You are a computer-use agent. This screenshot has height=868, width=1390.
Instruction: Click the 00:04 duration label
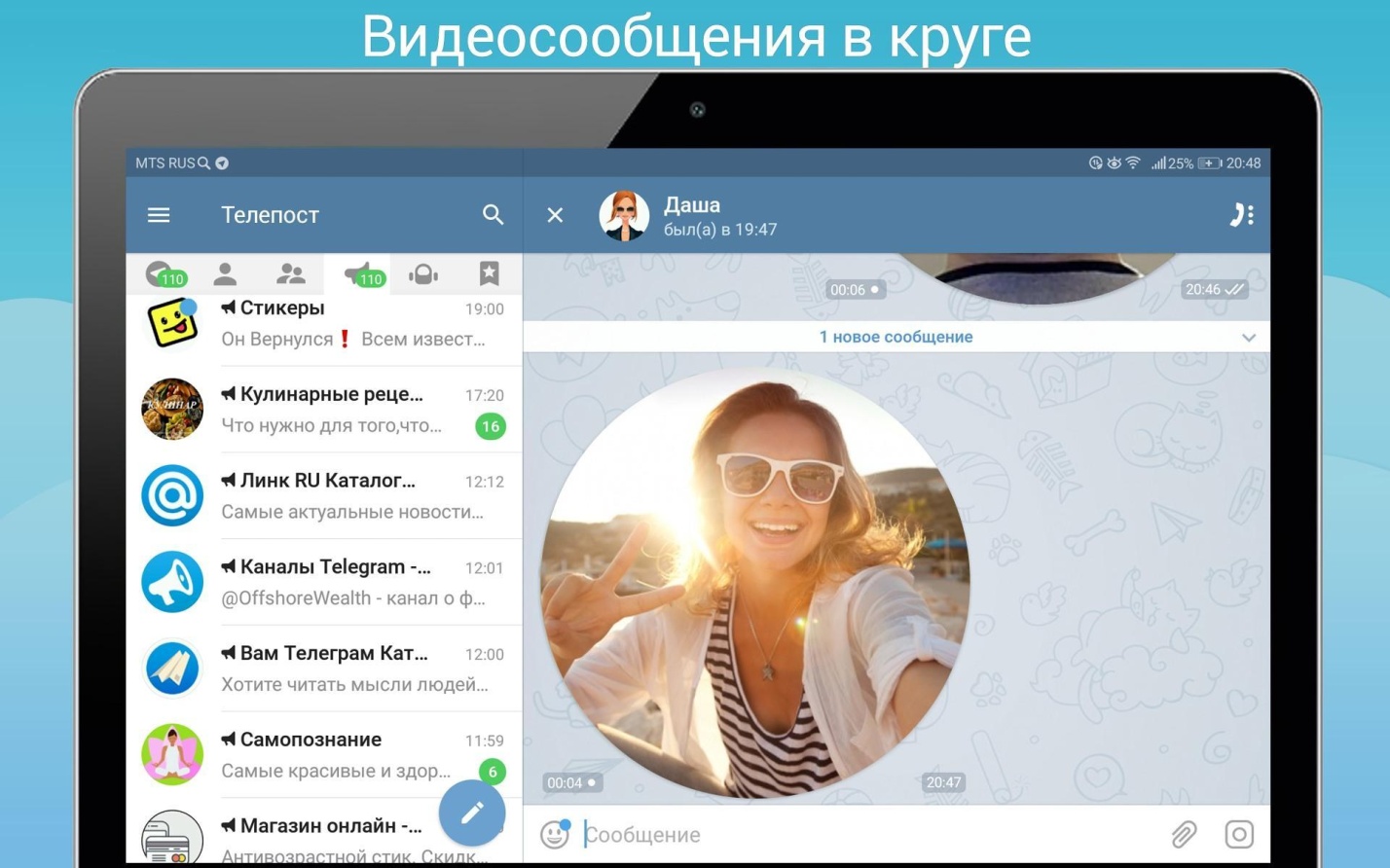(x=571, y=782)
